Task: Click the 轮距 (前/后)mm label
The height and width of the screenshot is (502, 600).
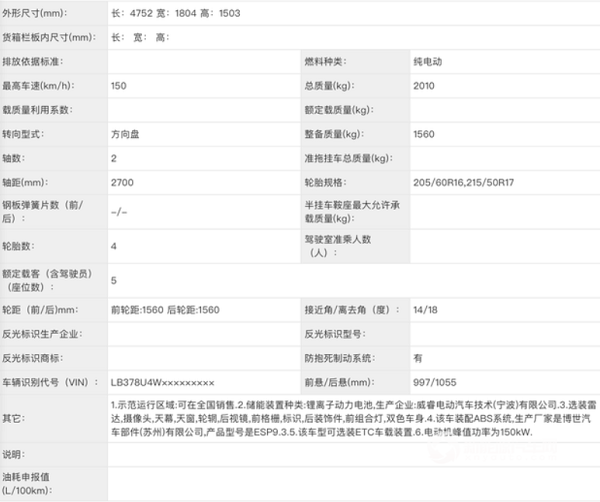Action: point(40,310)
